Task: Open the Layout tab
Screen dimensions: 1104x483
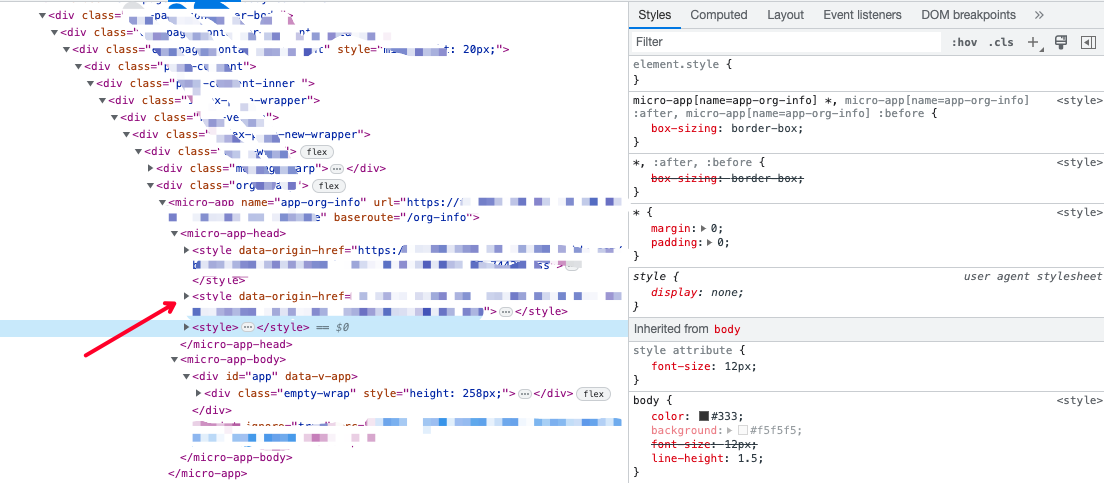Action: [x=785, y=15]
